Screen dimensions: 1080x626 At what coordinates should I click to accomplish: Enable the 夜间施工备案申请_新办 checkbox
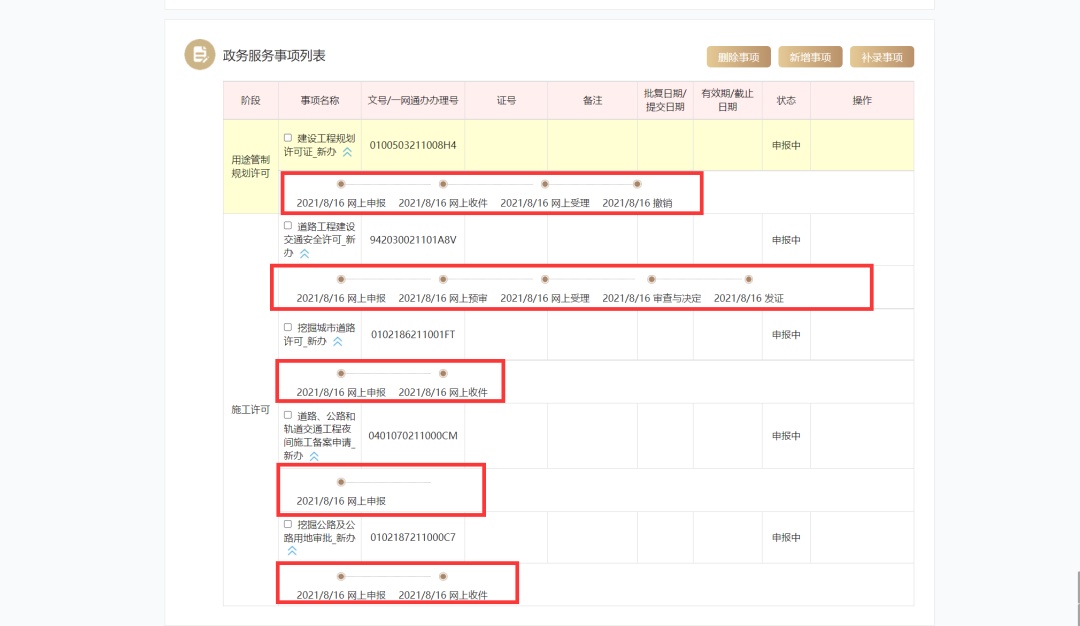tap(288, 415)
